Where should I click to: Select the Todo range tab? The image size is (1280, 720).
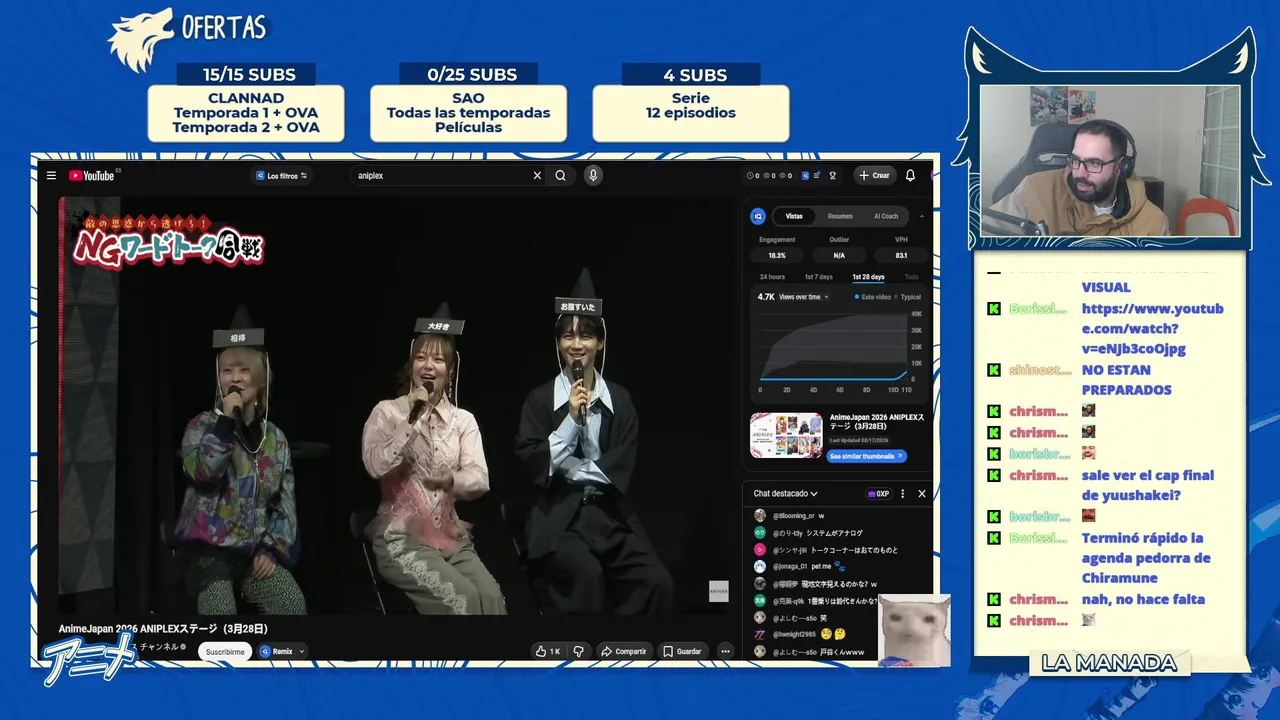[x=911, y=277]
